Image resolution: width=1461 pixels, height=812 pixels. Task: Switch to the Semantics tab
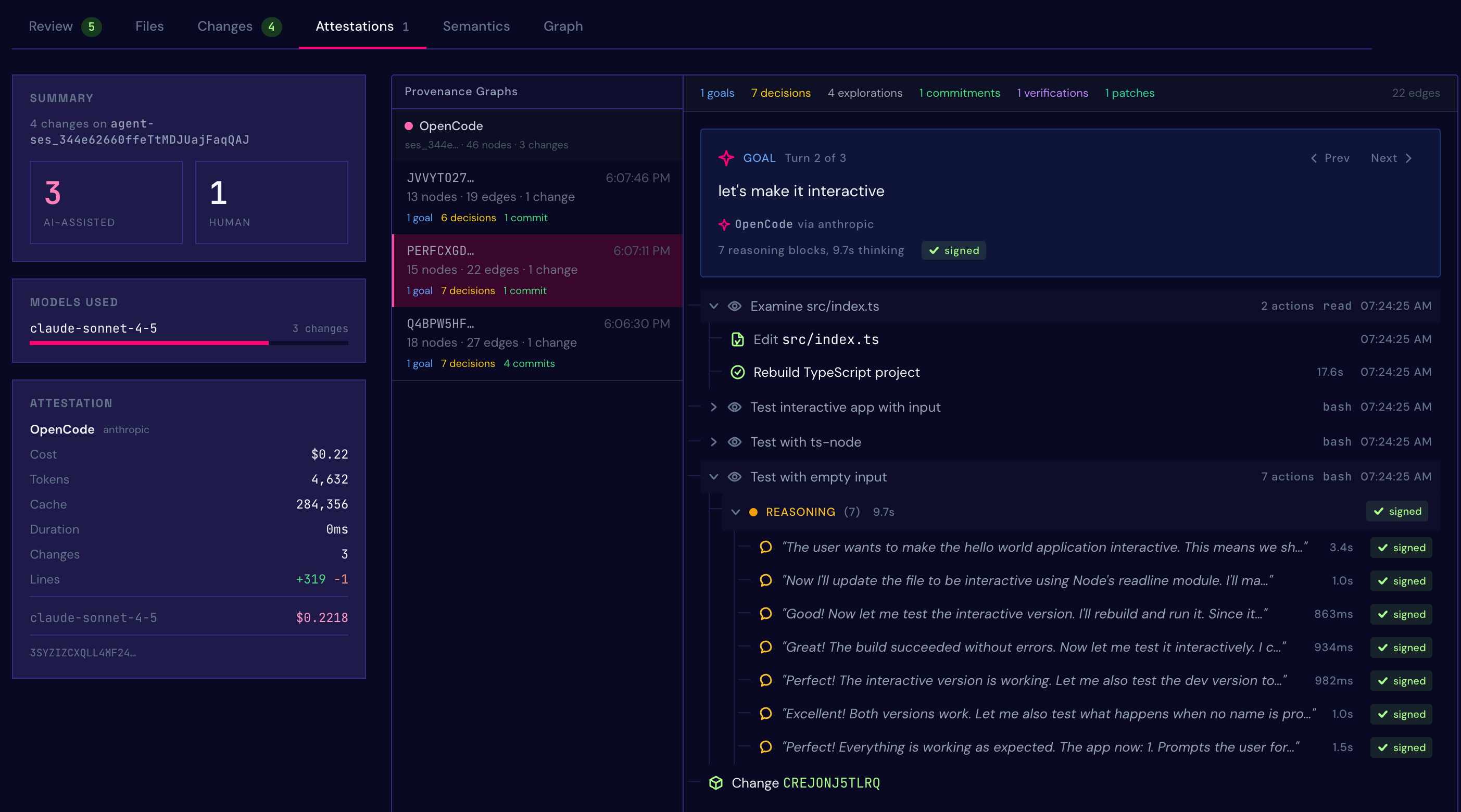tap(476, 26)
